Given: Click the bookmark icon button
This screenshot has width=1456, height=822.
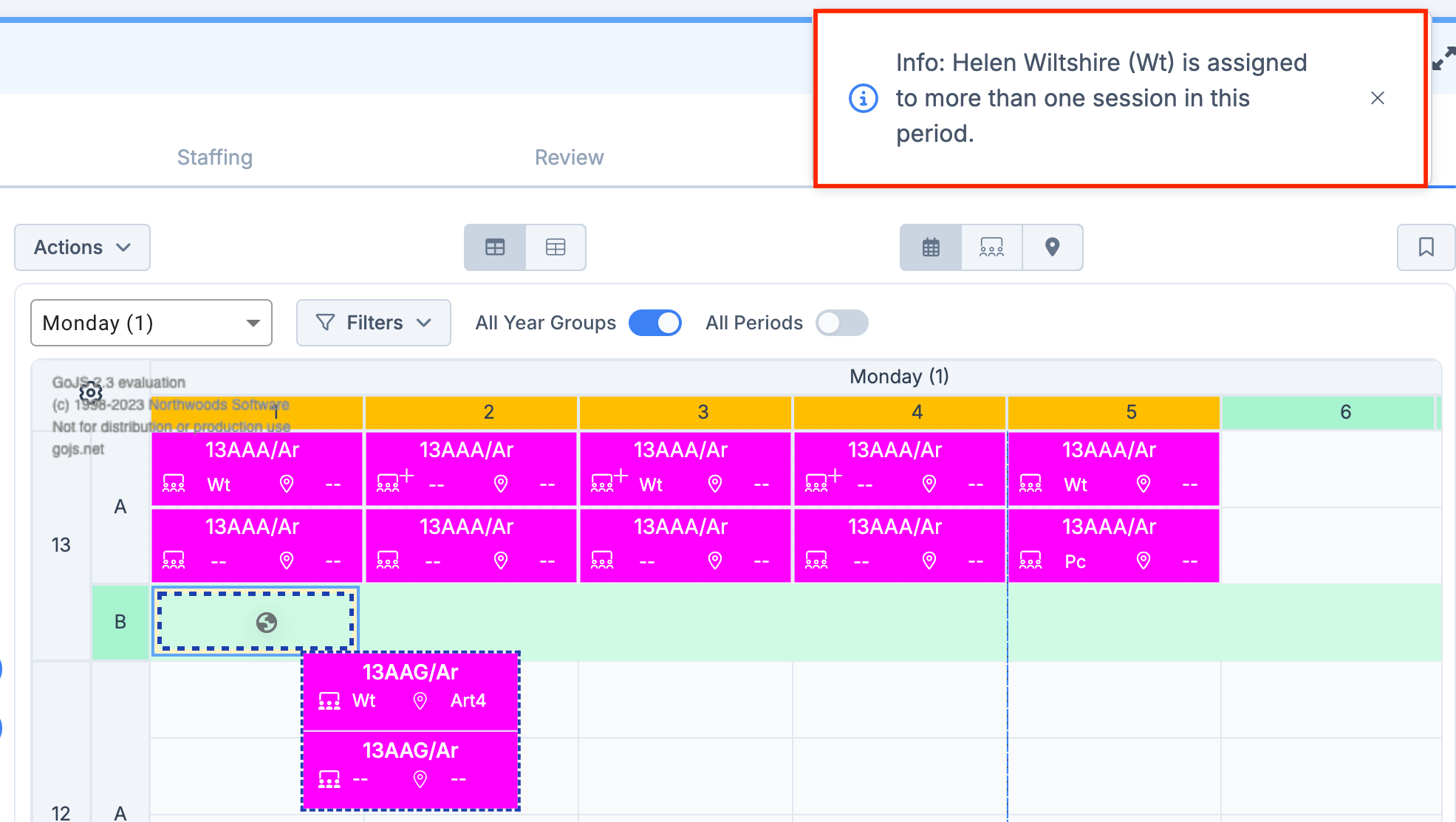Looking at the screenshot, I should (1426, 247).
